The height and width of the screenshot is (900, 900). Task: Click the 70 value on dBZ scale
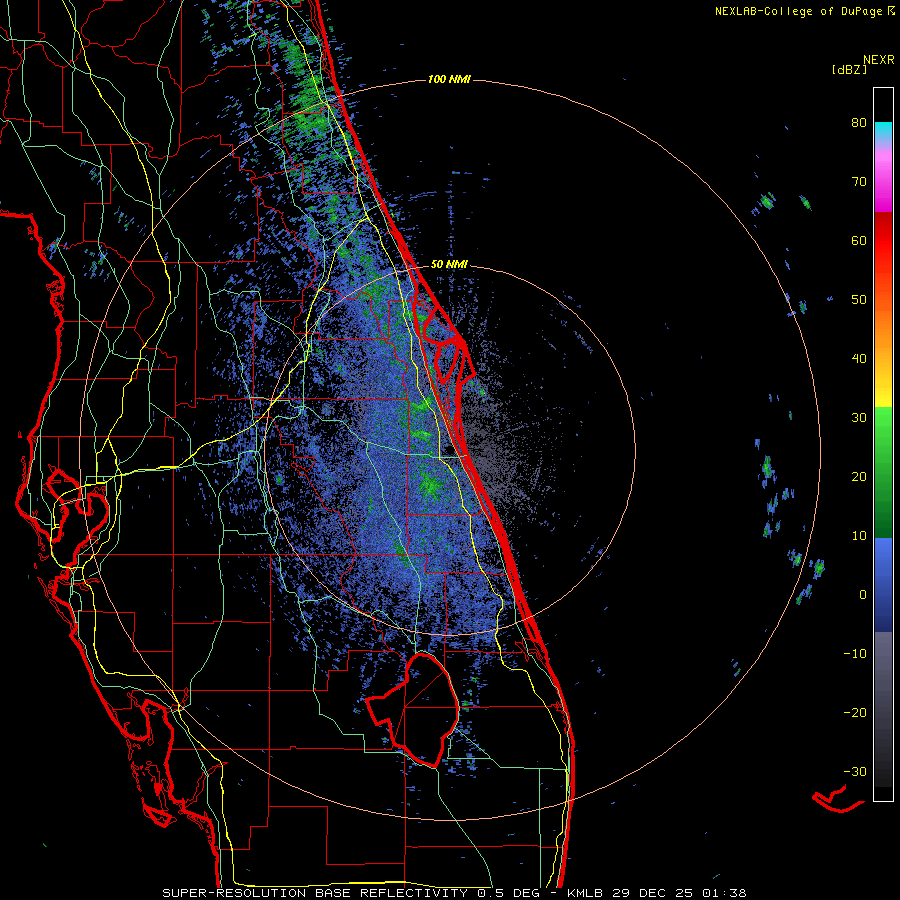click(x=859, y=182)
